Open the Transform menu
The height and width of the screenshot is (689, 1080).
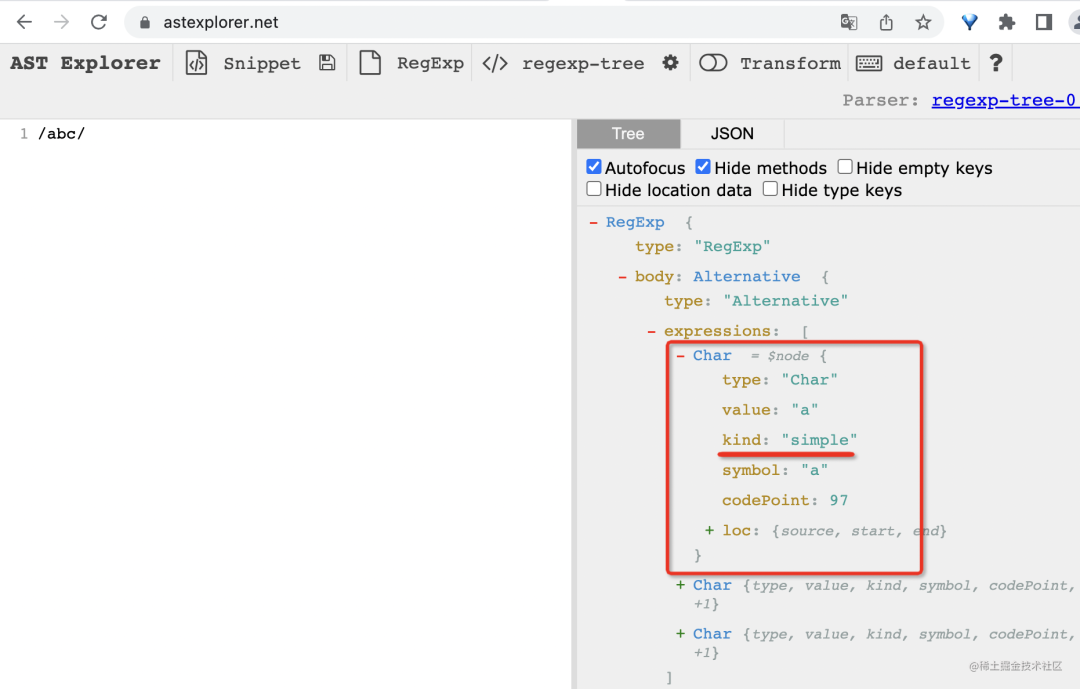(790, 63)
